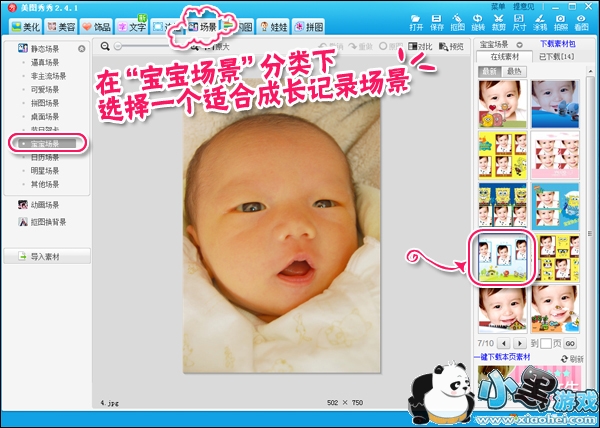Sort materials by 最热

pyautogui.click(x=514, y=72)
